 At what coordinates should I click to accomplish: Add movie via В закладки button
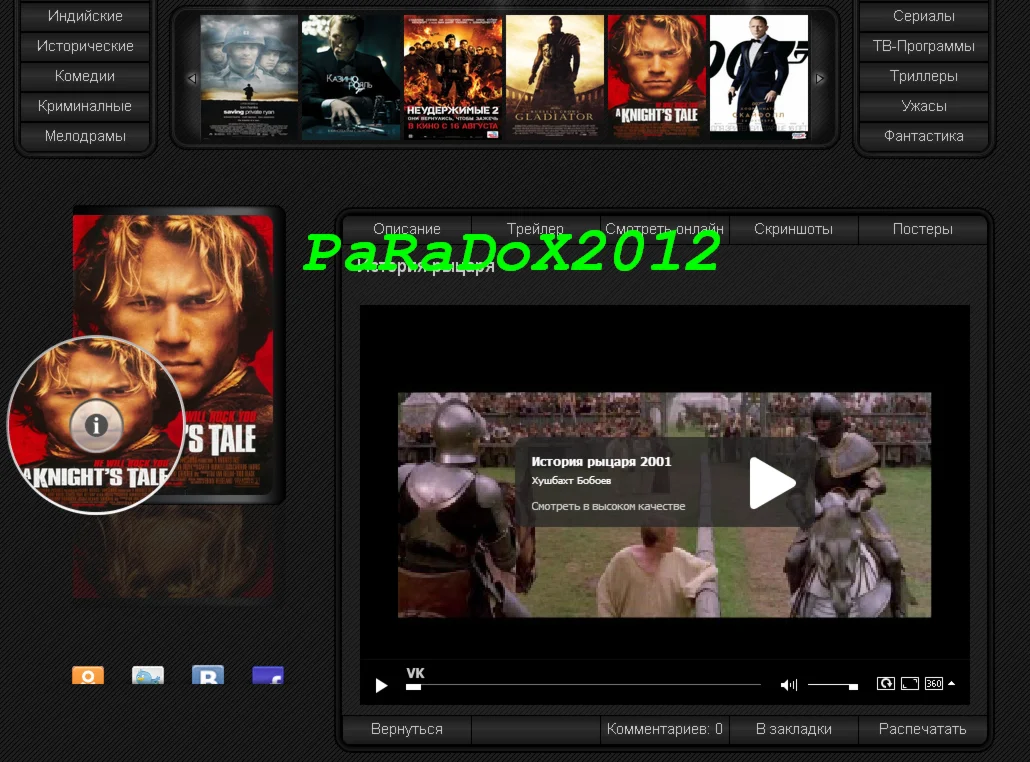pos(794,729)
